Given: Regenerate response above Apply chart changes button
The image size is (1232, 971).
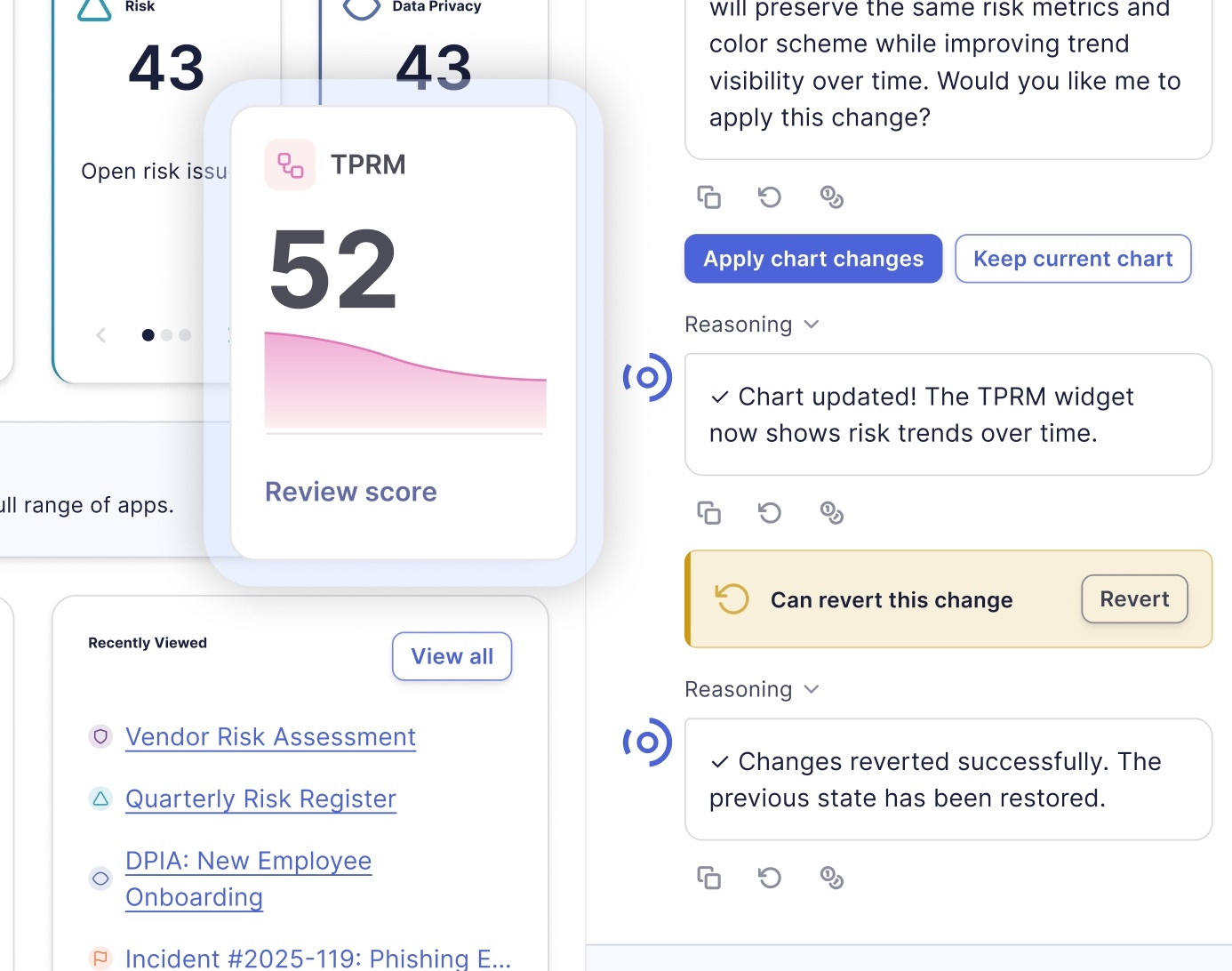Looking at the screenshot, I should [x=770, y=197].
